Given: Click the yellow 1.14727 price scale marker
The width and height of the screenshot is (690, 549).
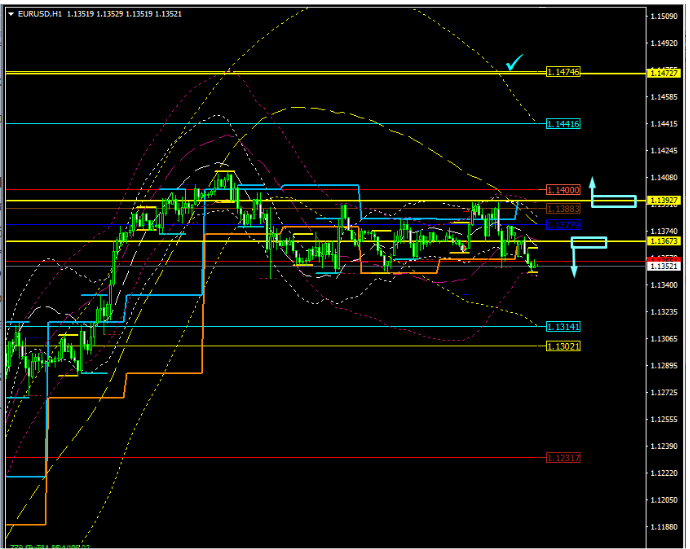Looking at the screenshot, I should click(x=664, y=73).
